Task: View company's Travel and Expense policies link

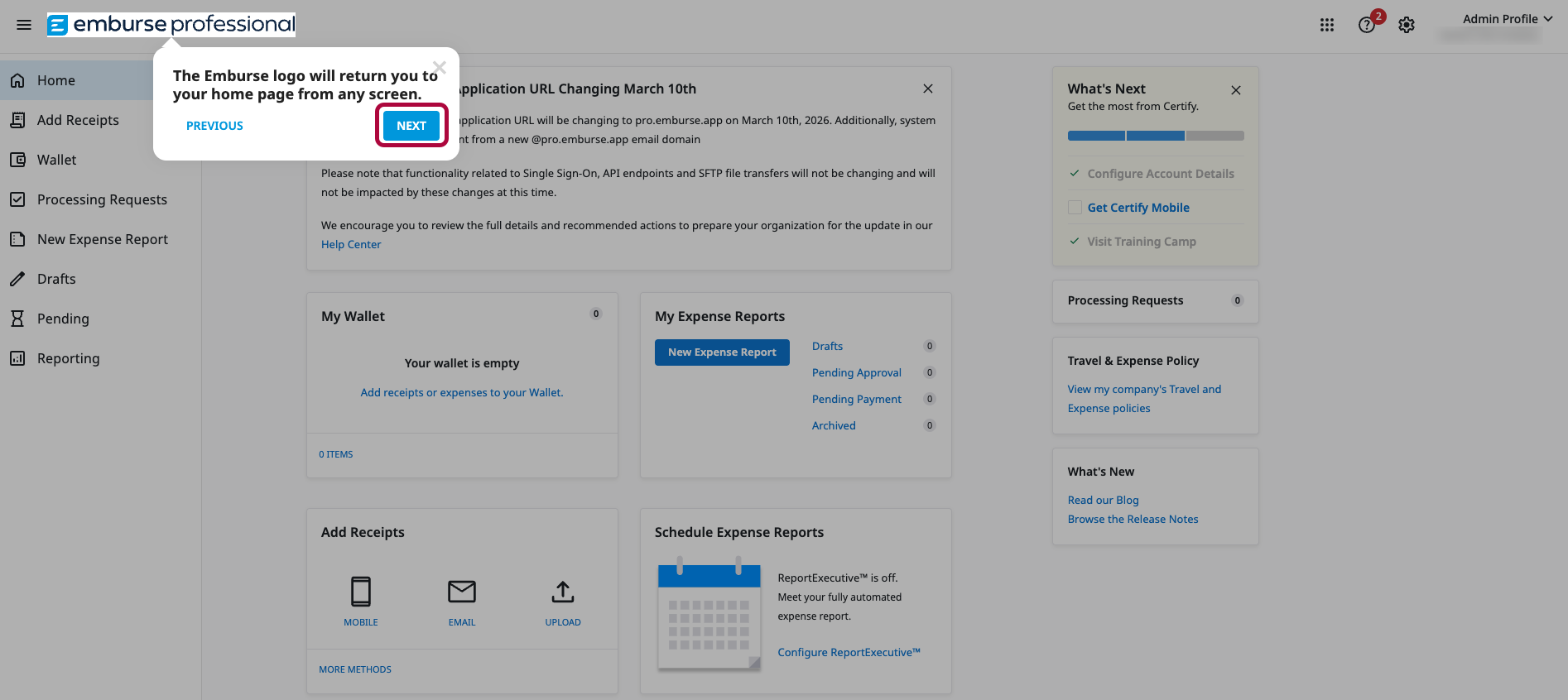Action: point(1144,399)
